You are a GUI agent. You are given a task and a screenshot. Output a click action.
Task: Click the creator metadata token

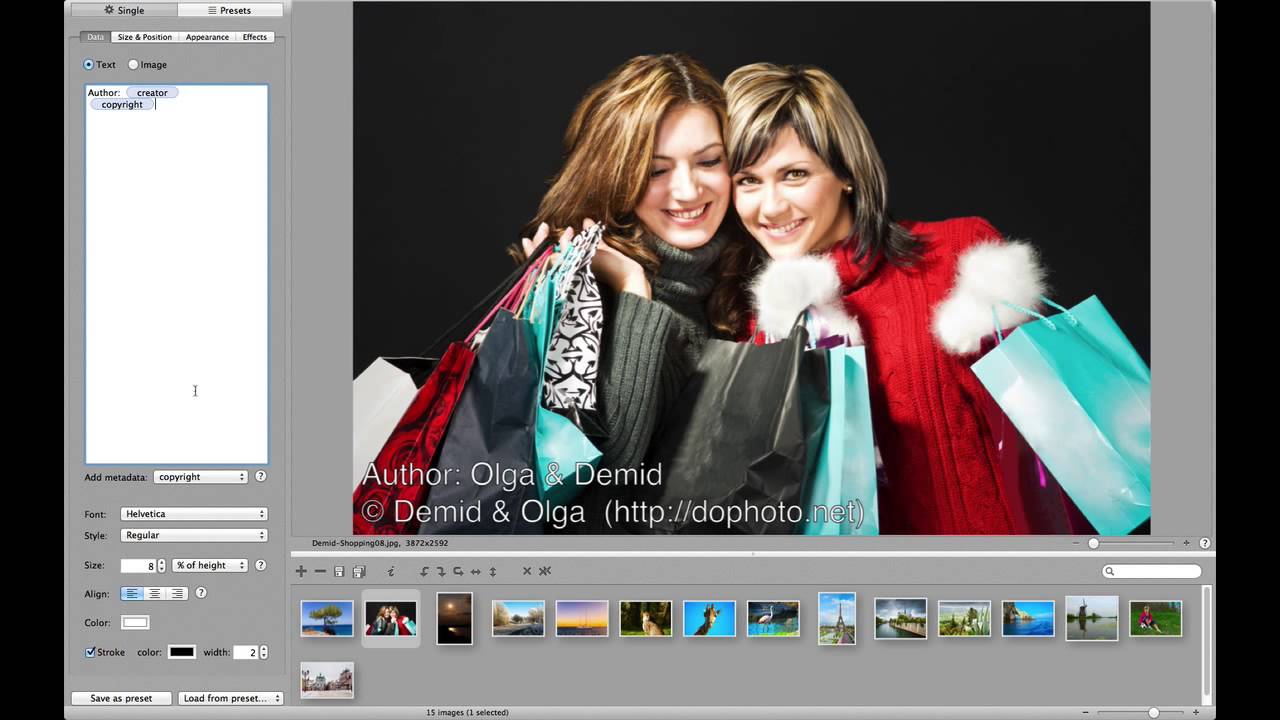click(x=152, y=92)
